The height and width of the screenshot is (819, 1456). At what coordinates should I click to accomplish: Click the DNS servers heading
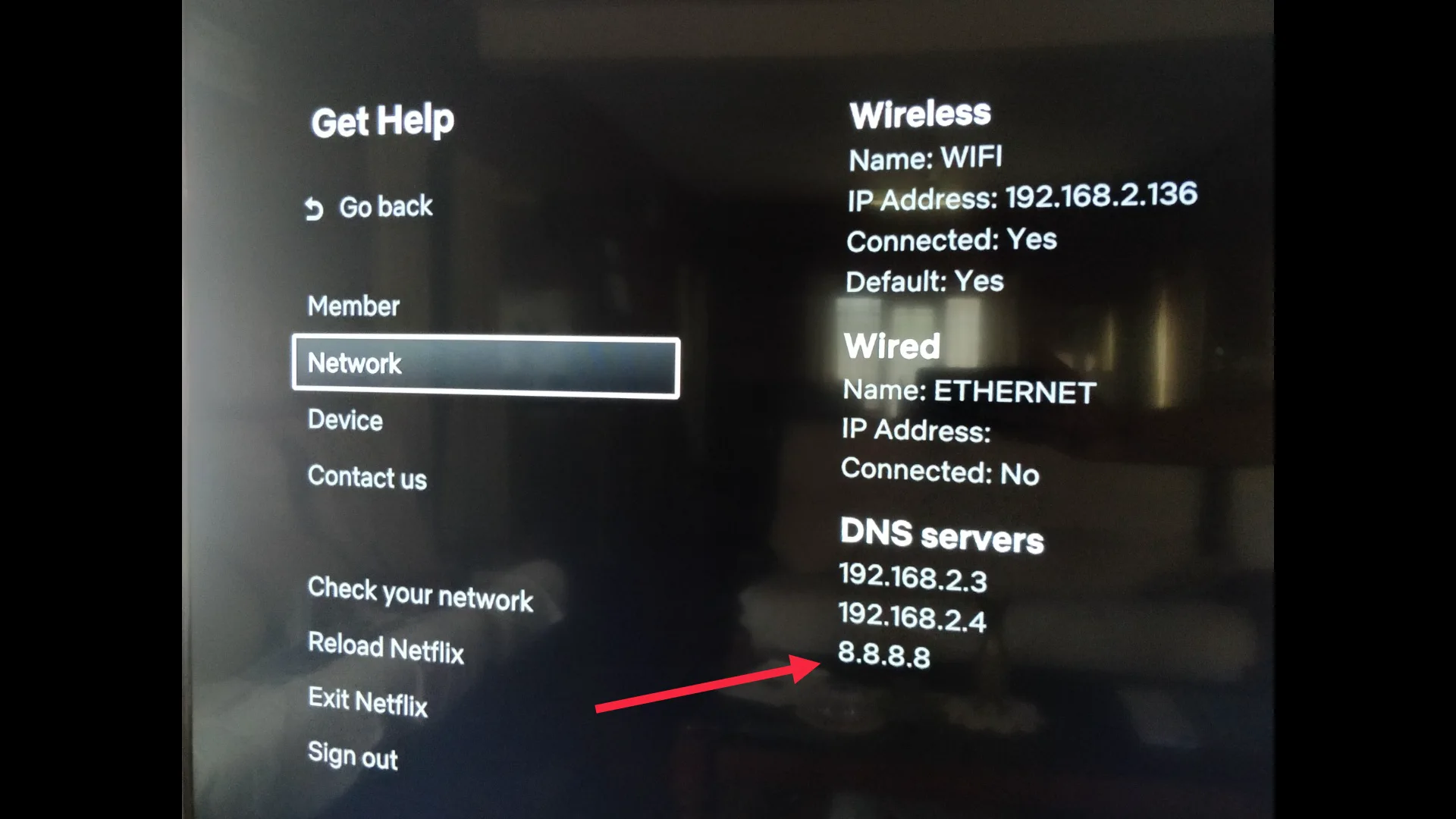(x=942, y=535)
